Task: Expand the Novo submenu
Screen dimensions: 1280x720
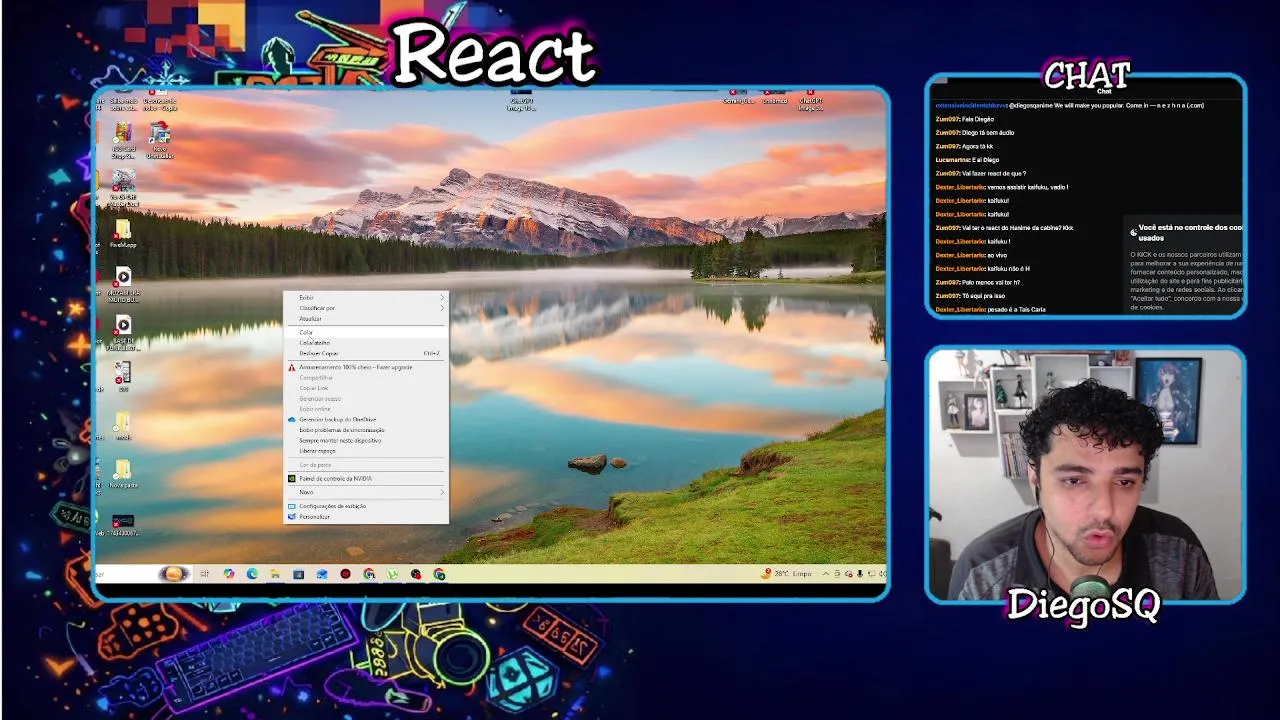Action: click(x=366, y=492)
